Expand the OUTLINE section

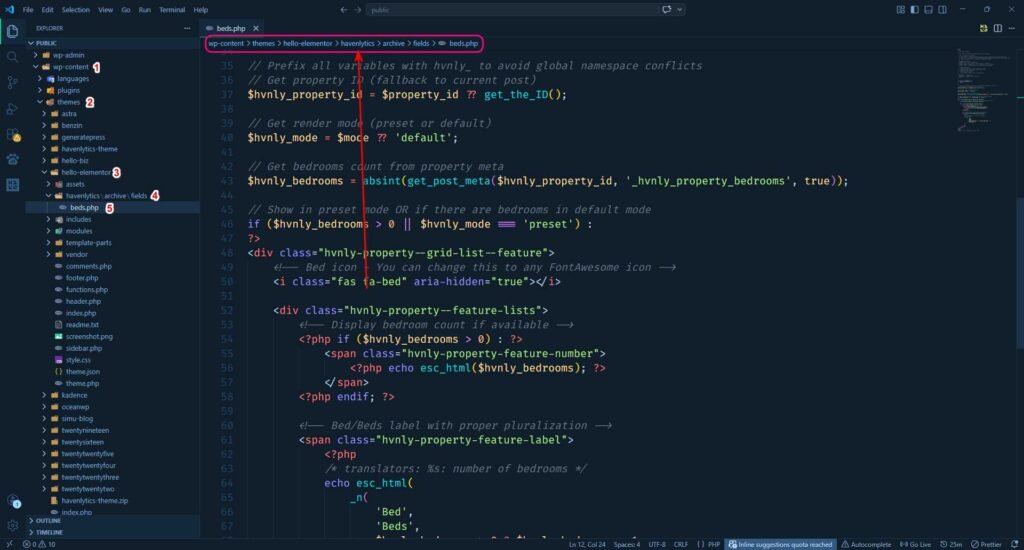point(48,521)
